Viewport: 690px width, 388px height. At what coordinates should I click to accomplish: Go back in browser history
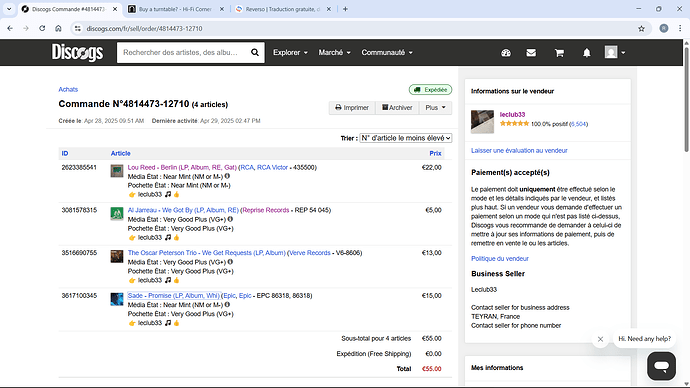(10, 29)
